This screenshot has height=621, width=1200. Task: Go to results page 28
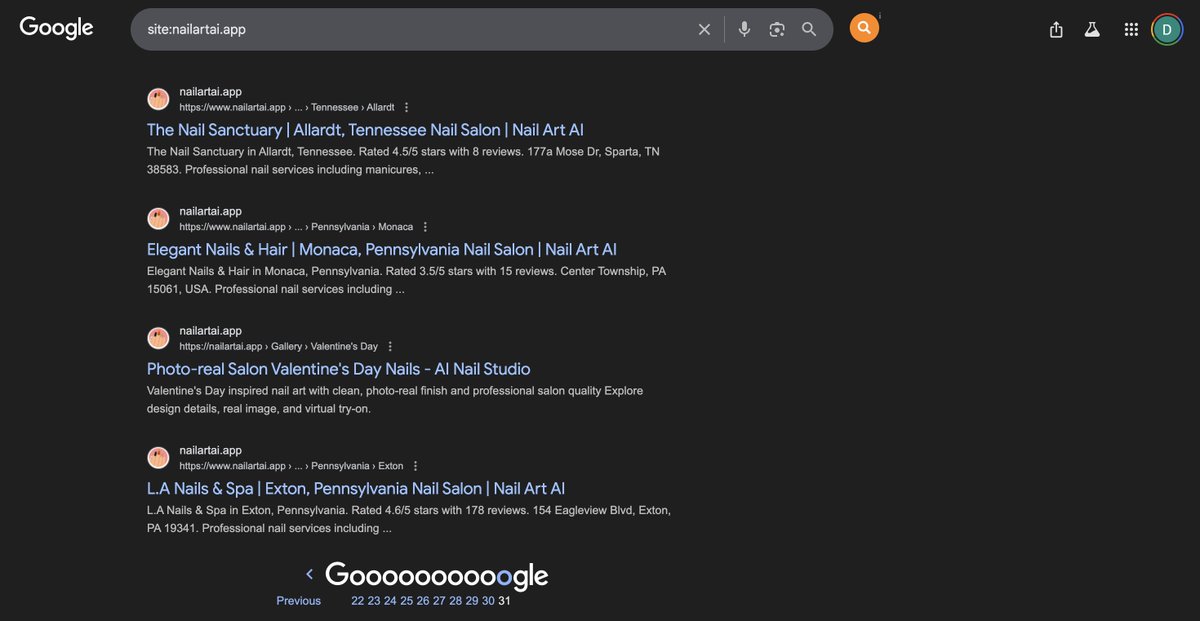456,601
